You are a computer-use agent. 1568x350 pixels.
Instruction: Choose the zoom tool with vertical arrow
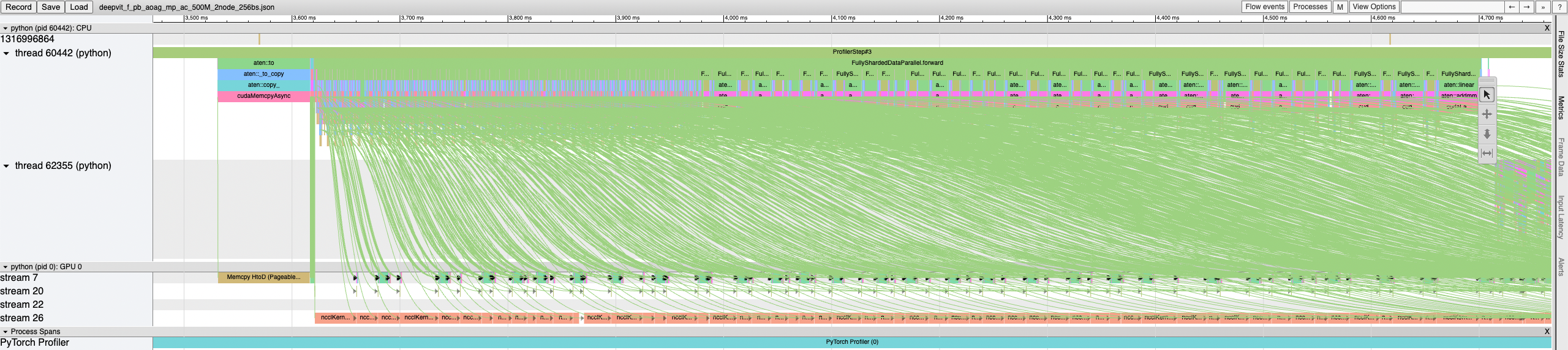[x=1487, y=134]
